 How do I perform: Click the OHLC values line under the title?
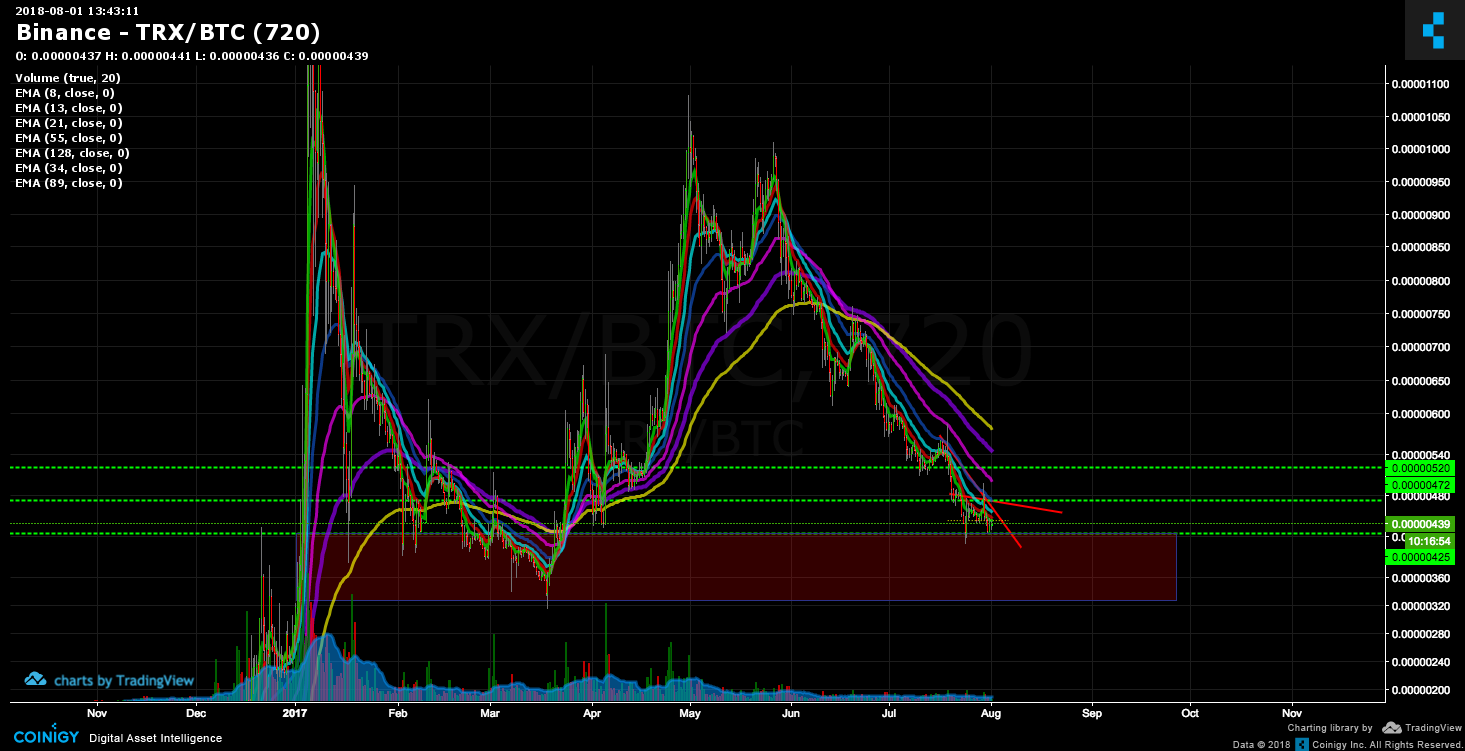(191, 56)
